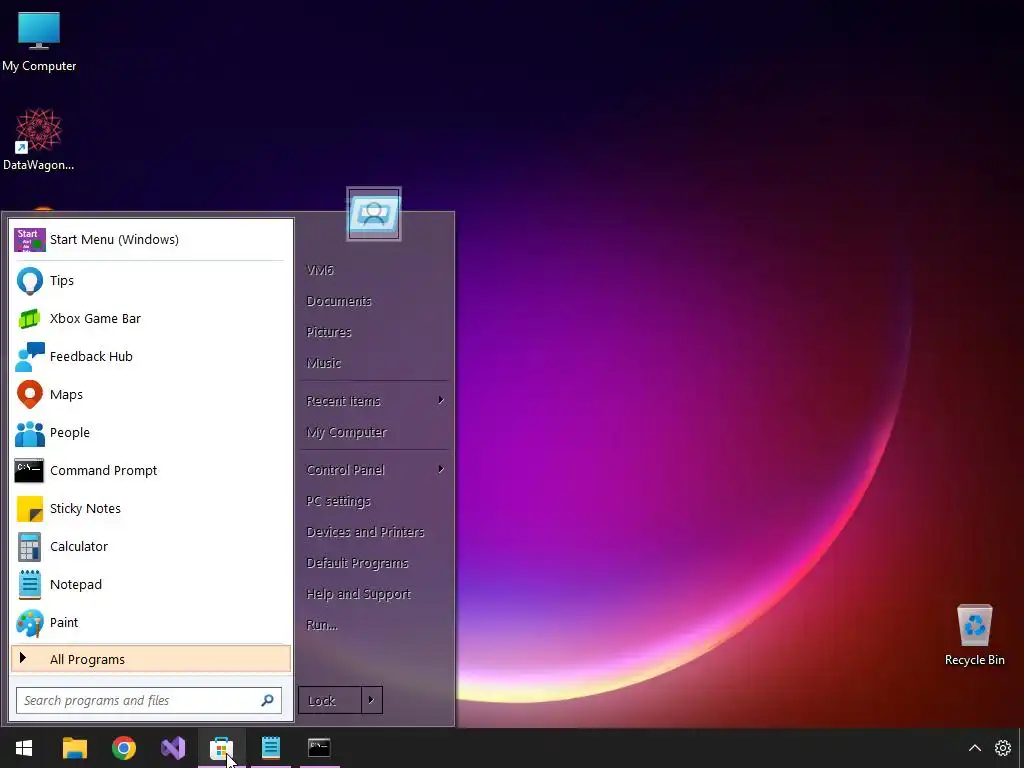Click the search magnifier icon
1024x768 pixels.
point(267,700)
